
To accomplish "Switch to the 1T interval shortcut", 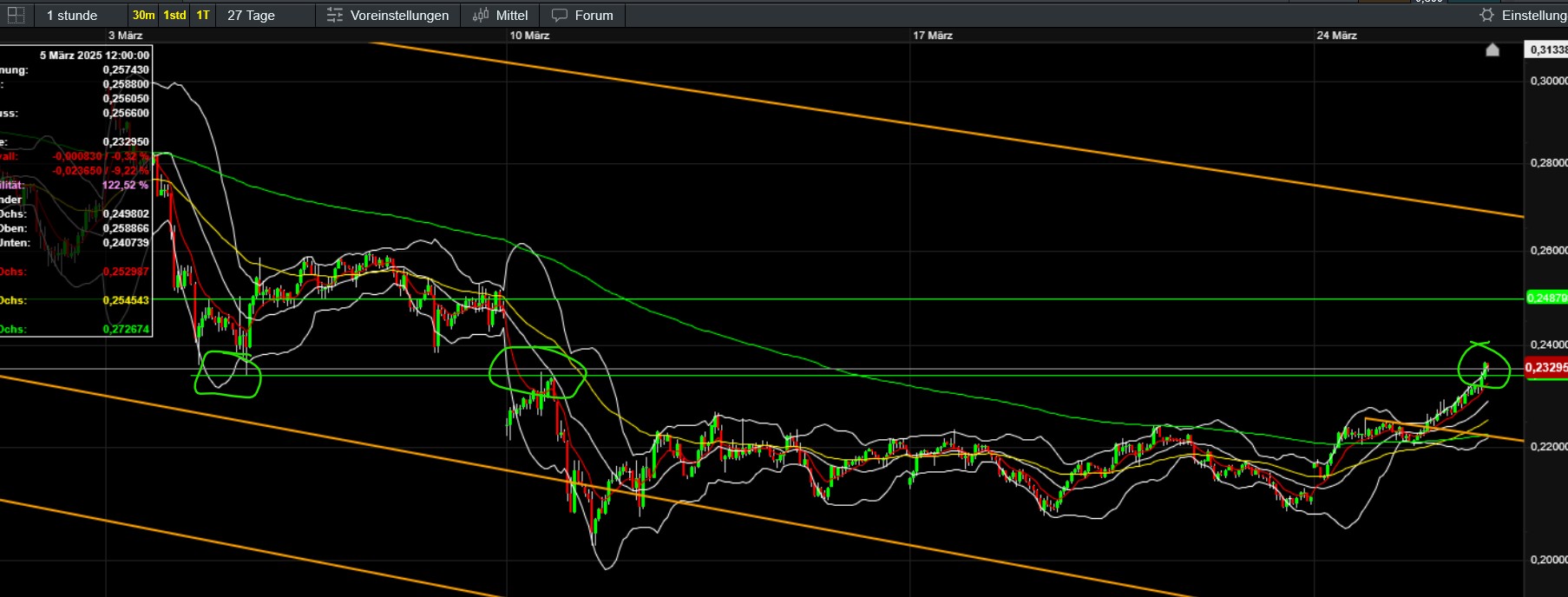I will 203,15.
